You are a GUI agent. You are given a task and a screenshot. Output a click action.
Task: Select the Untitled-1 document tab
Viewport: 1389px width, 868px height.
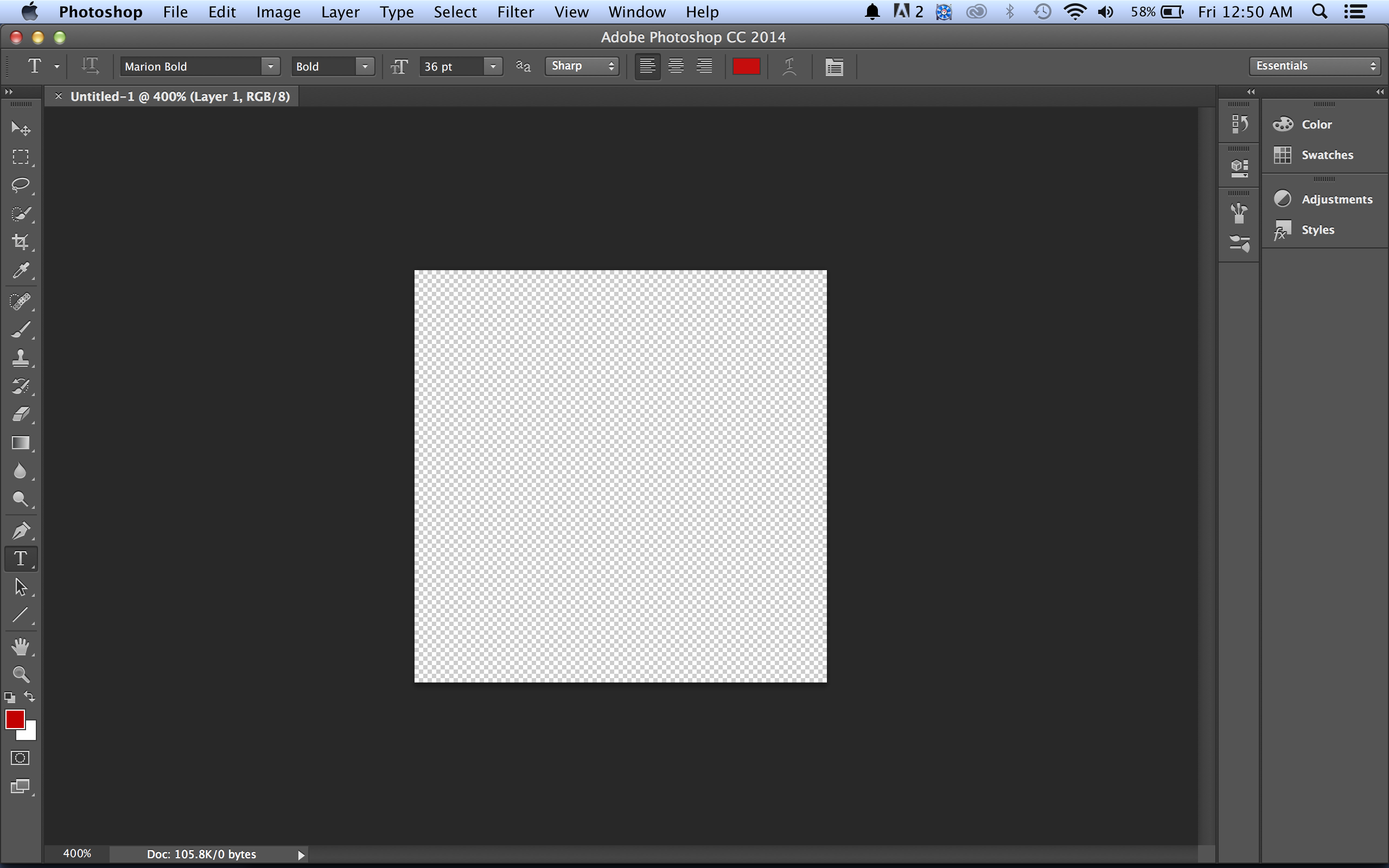tap(180, 97)
